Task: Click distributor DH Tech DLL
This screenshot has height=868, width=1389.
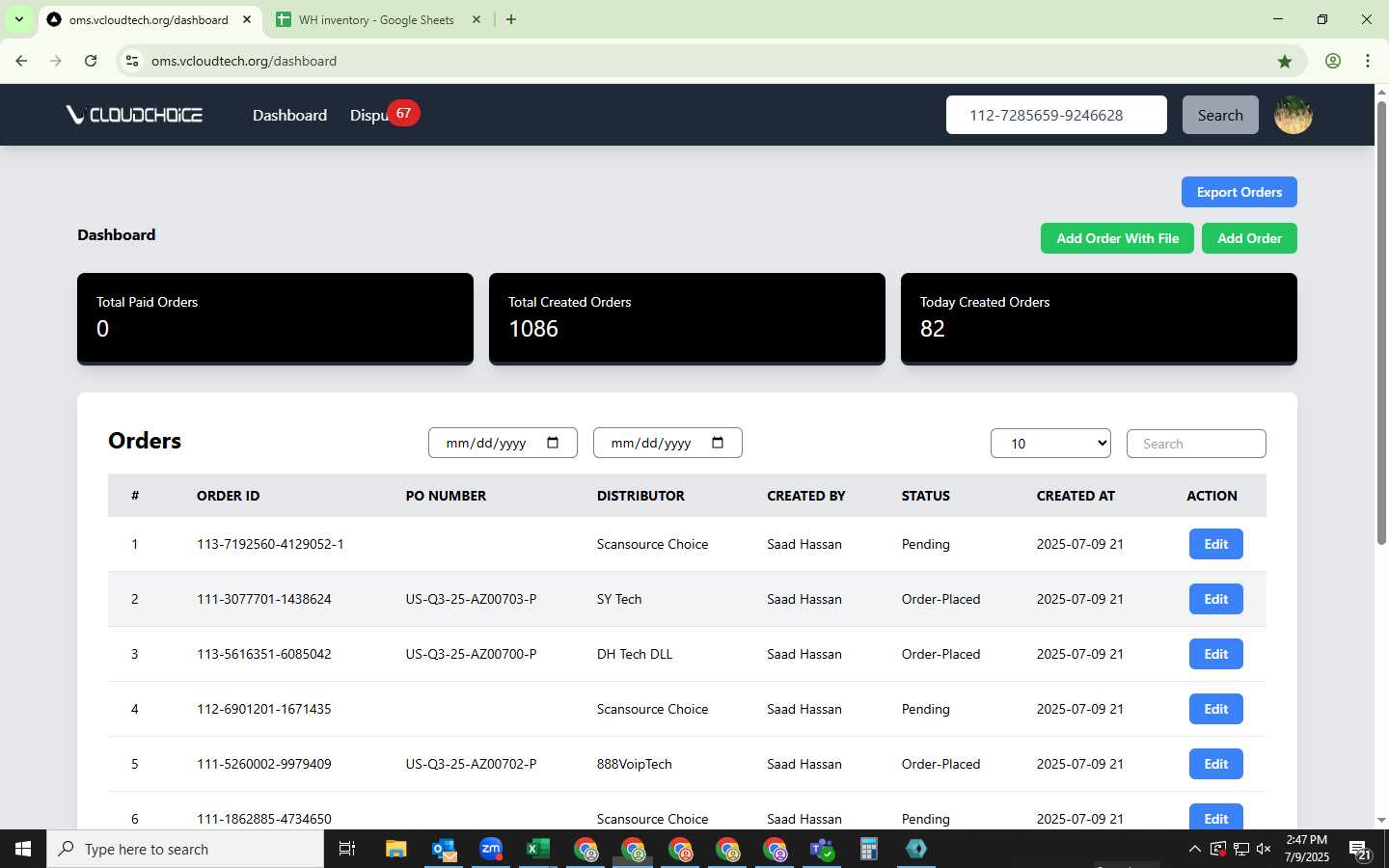Action: pos(635,654)
